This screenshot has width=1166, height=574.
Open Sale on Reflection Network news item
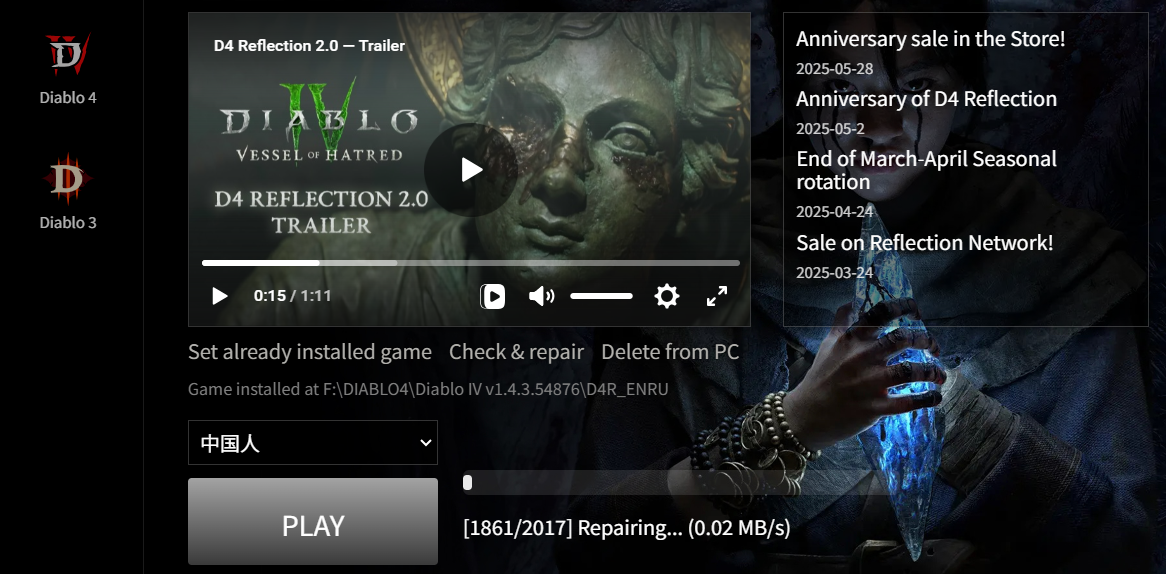pyautogui.click(x=924, y=242)
